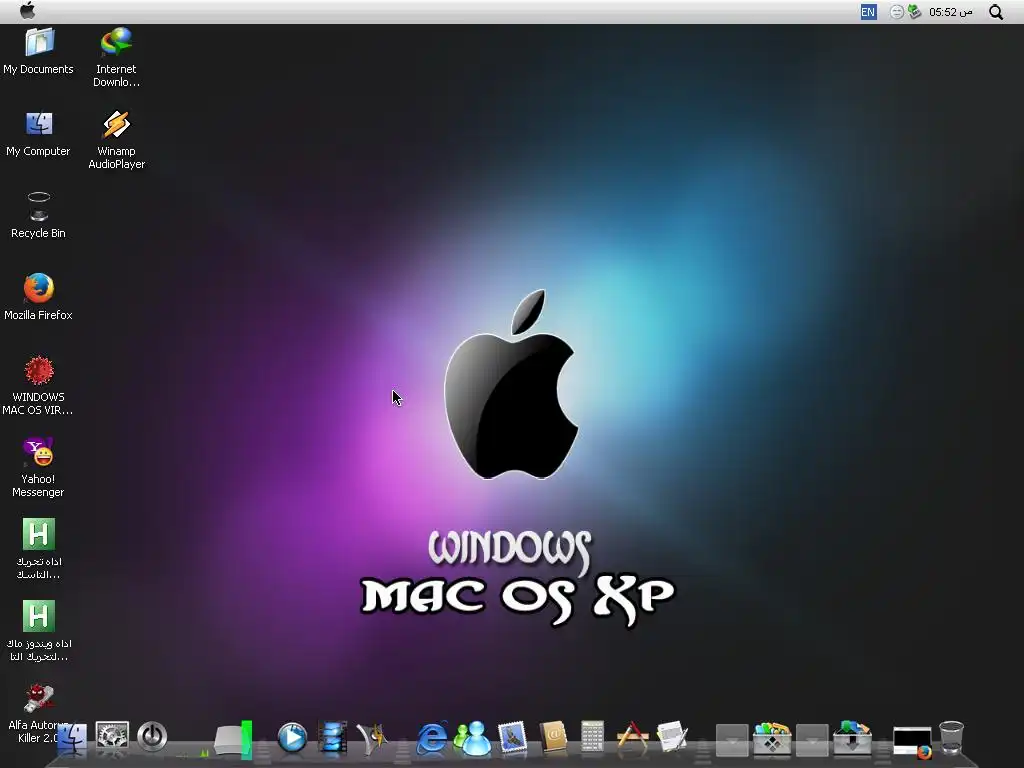Open the Winamp lightning dock icon
The height and width of the screenshot is (768, 1024).
[x=372, y=738]
